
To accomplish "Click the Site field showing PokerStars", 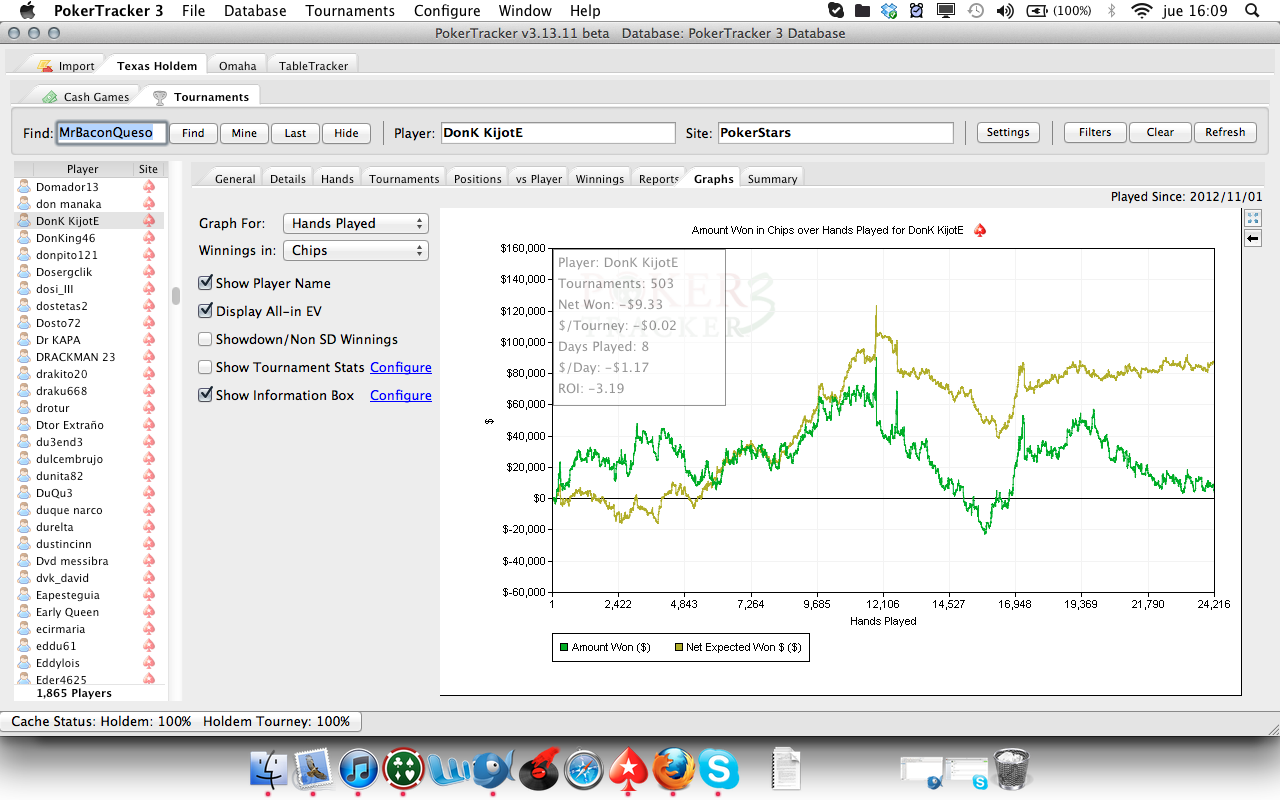I will click(835, 133).
